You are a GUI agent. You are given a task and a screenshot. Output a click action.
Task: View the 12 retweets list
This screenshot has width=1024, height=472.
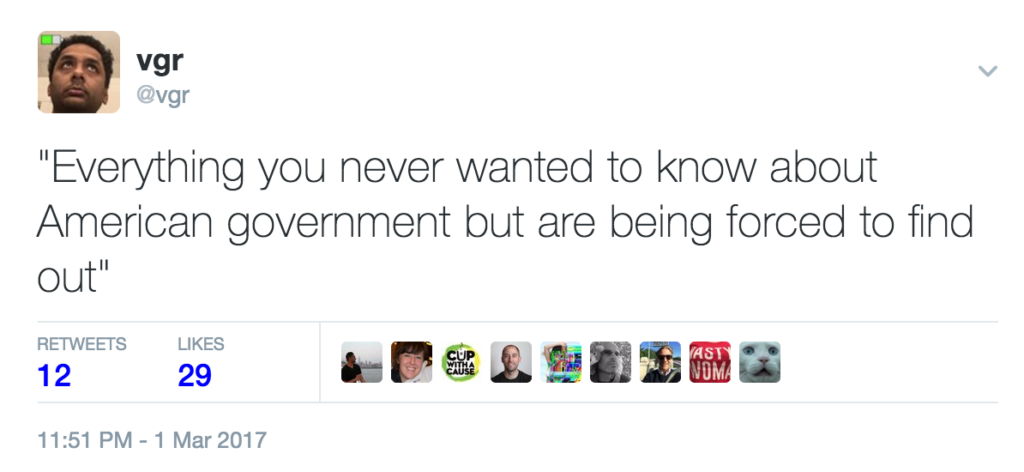[x=54, y=376]
